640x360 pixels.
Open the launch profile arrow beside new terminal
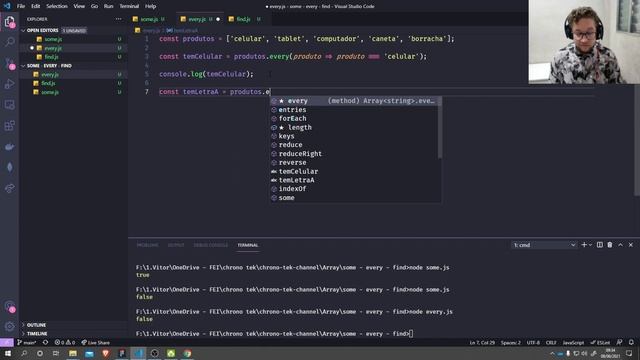coord(590,245)
